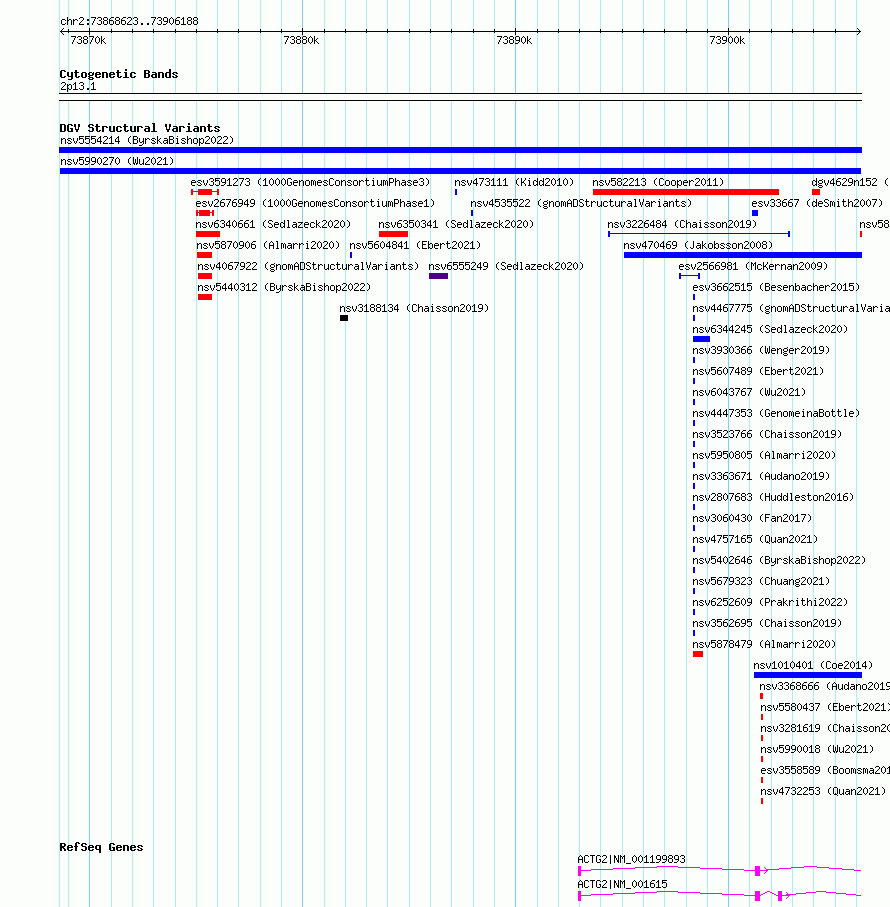The image size is (890, 907).
Task: Click esv3662515 (Besenbacher2015) label
Action: 776,287
